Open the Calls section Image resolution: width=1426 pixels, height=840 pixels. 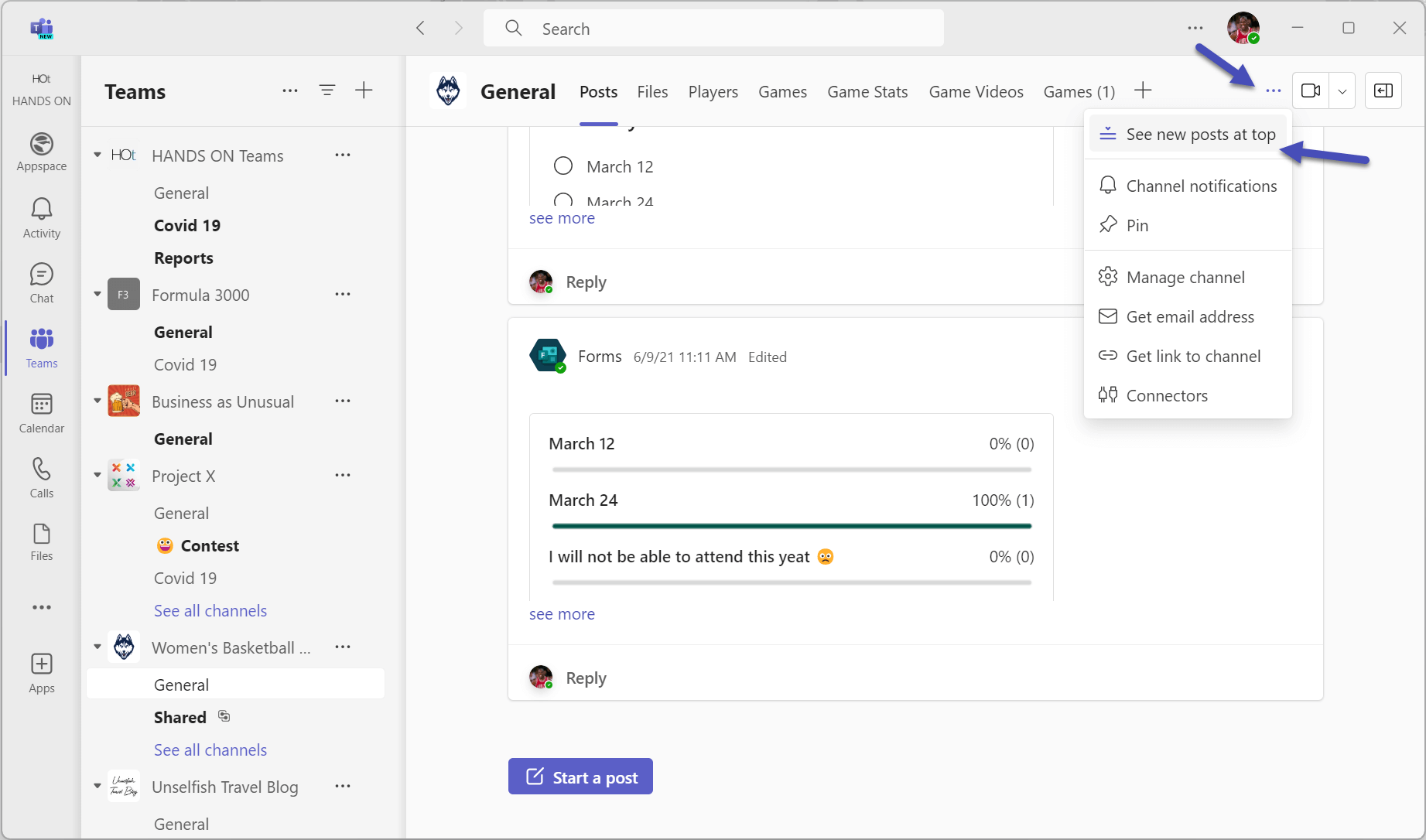[41, 476]
